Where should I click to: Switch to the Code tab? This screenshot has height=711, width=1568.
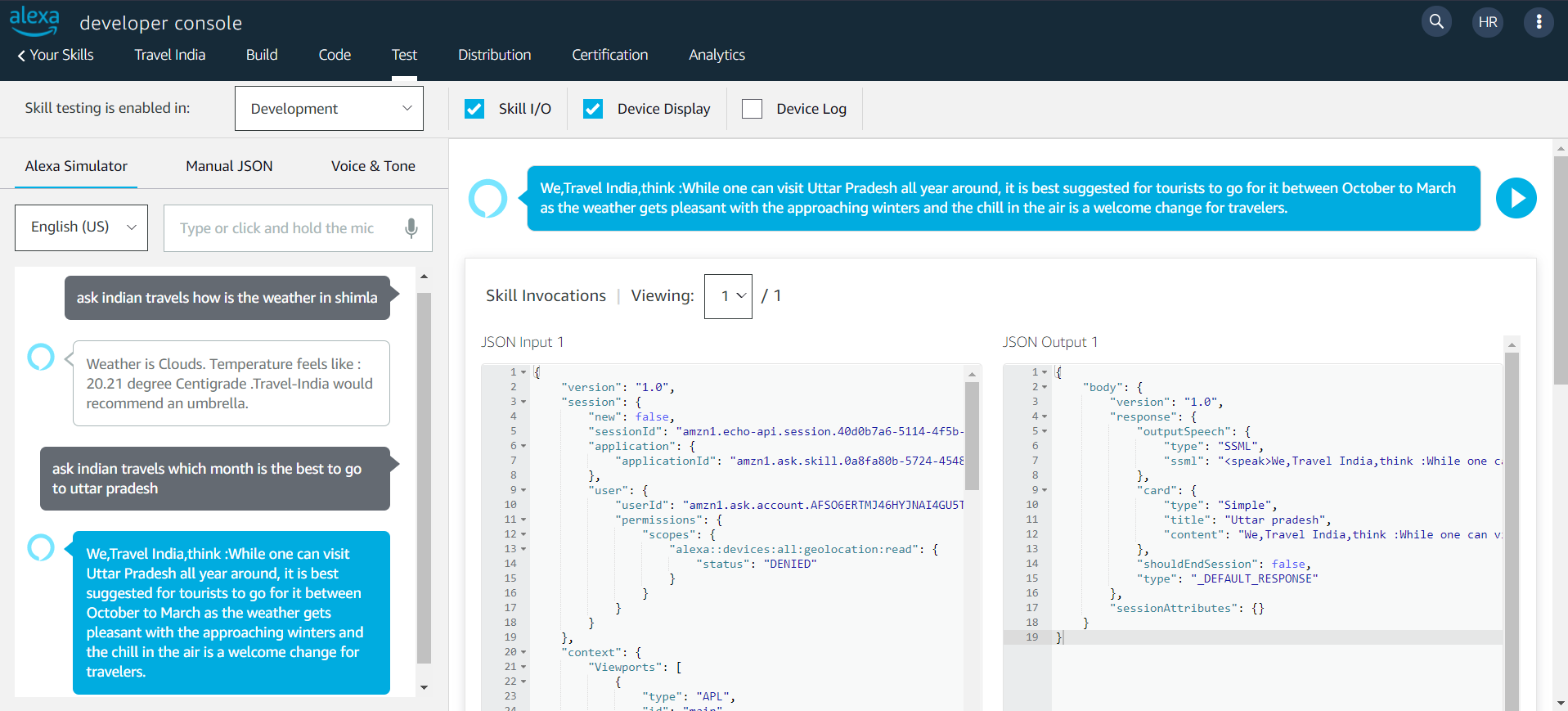pyautogui.click(x=335, y=55)
